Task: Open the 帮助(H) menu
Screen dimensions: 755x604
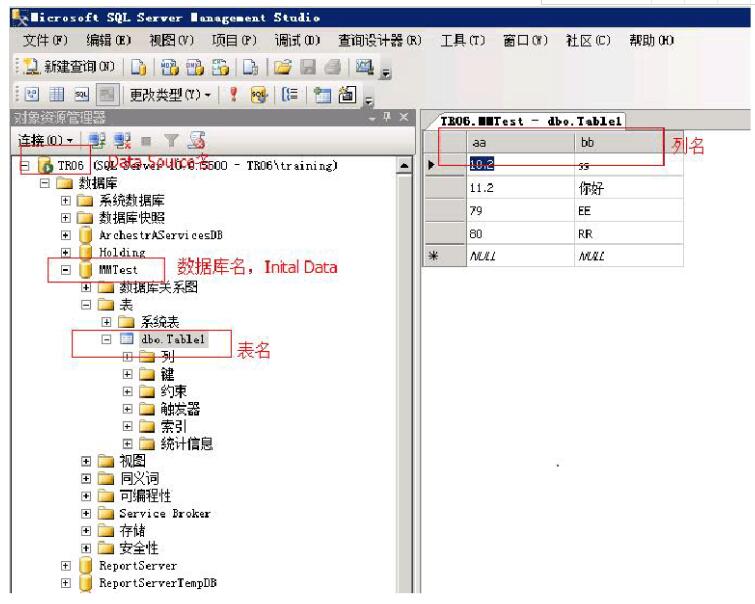Action: click(x=651, y=40)
